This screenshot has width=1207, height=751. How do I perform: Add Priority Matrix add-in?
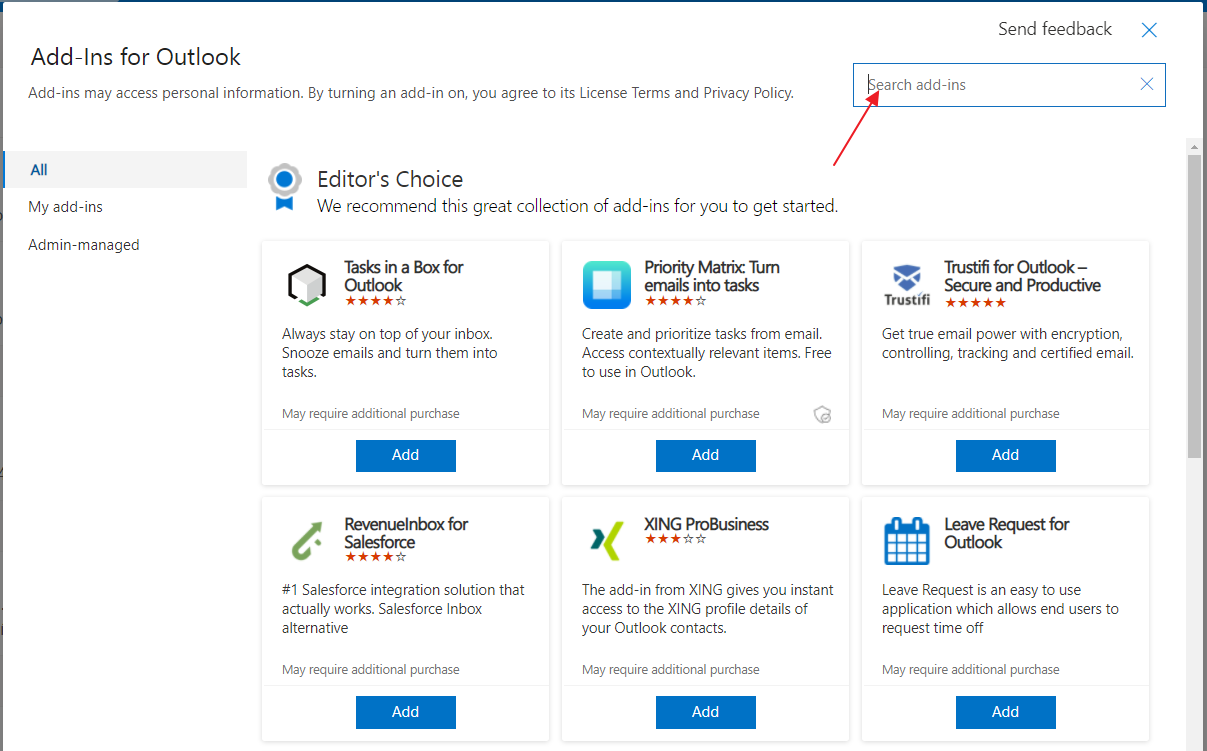[706, 455]
